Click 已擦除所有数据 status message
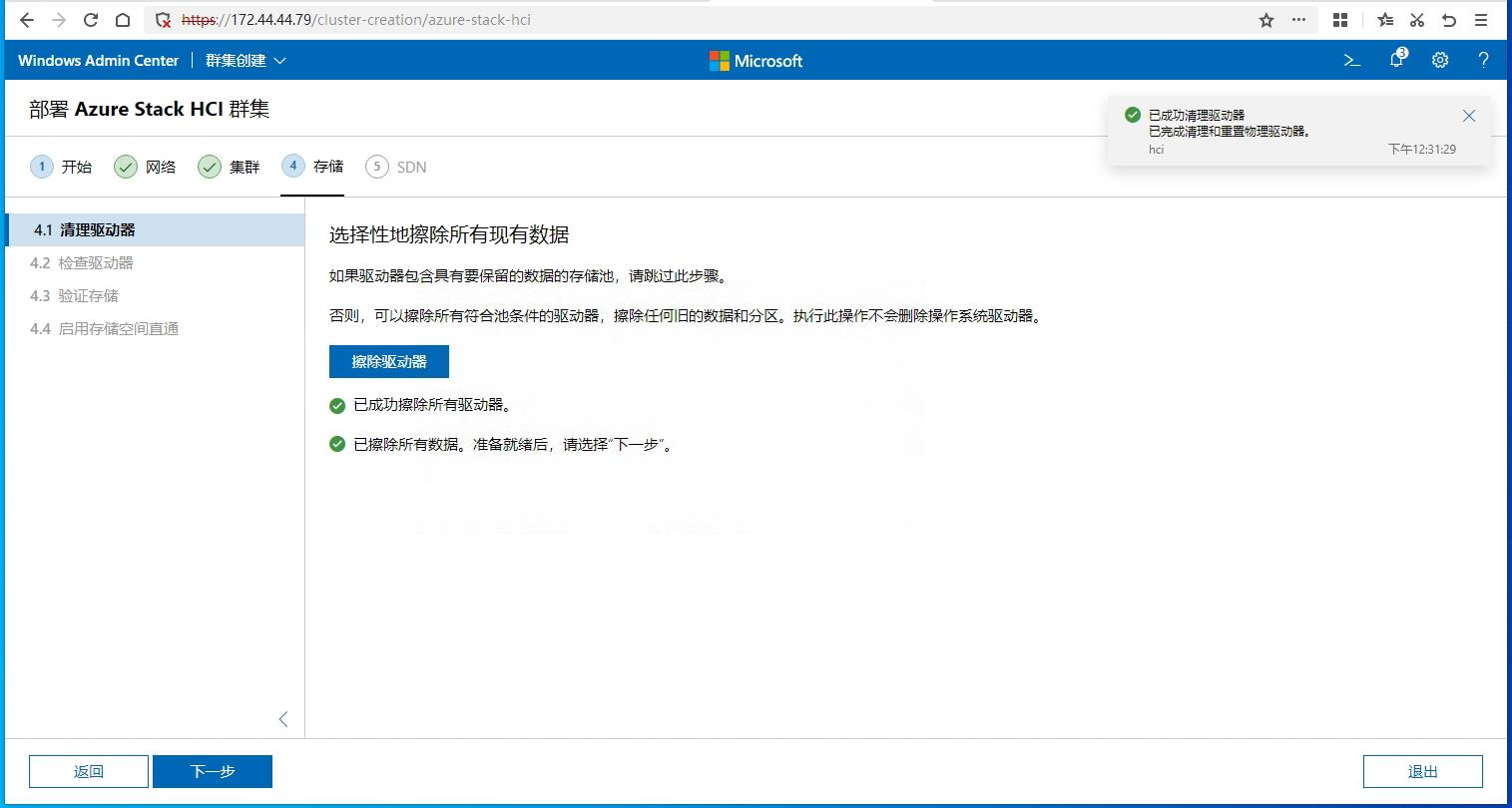 click(514, 444)
